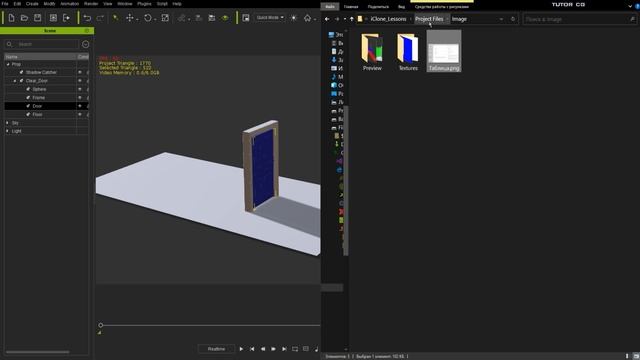Click the search magnifier in File Explorer
Screen dimensions: 640x360
(632, 19)
